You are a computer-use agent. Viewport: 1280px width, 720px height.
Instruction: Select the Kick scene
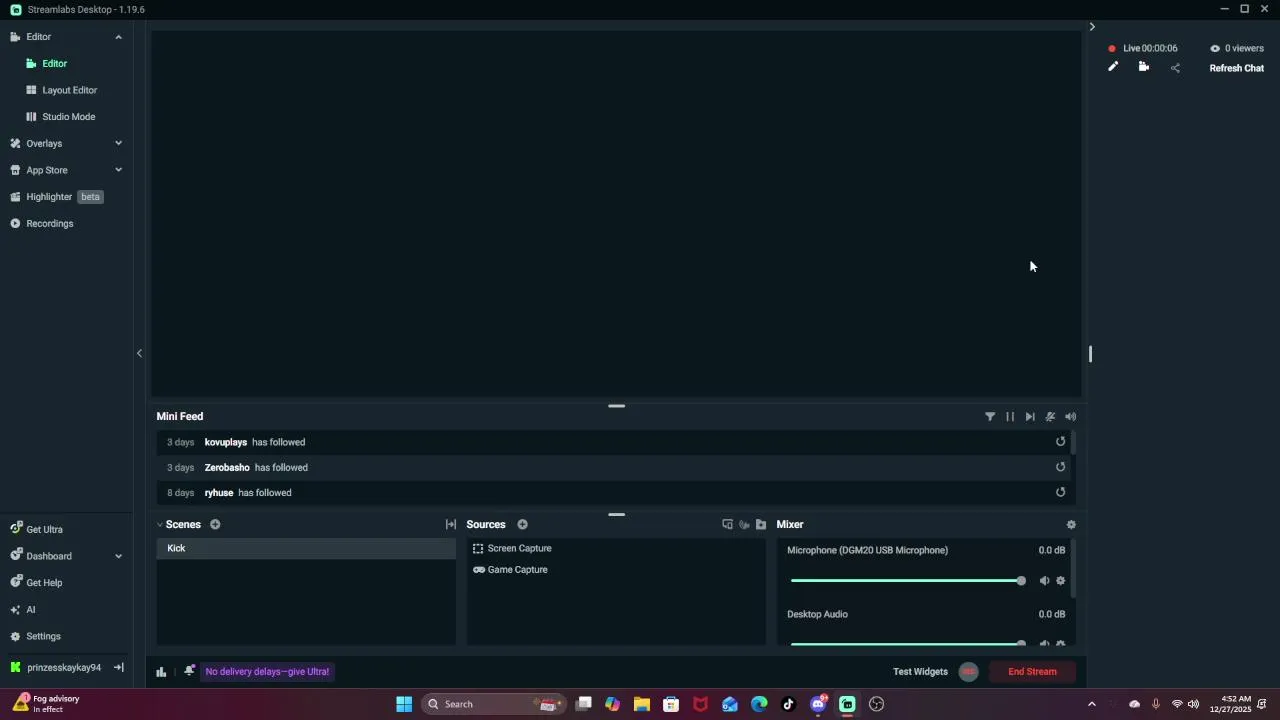[306, 548]
